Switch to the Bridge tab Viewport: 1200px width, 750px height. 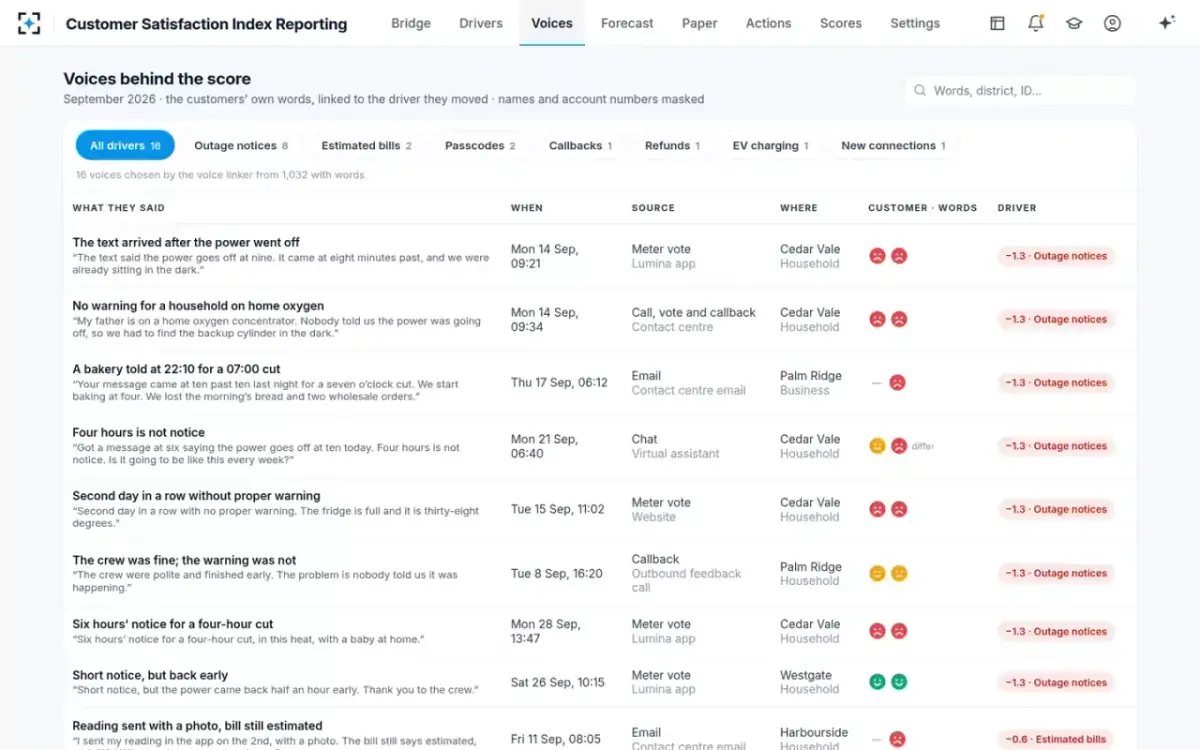(x=410, y=23)
